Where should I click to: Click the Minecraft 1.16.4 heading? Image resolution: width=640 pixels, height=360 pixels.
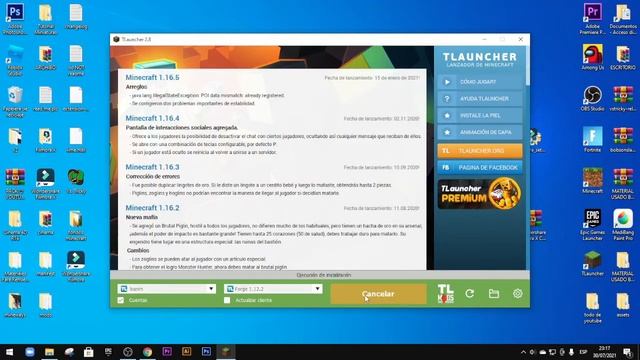tap(152, 118)
